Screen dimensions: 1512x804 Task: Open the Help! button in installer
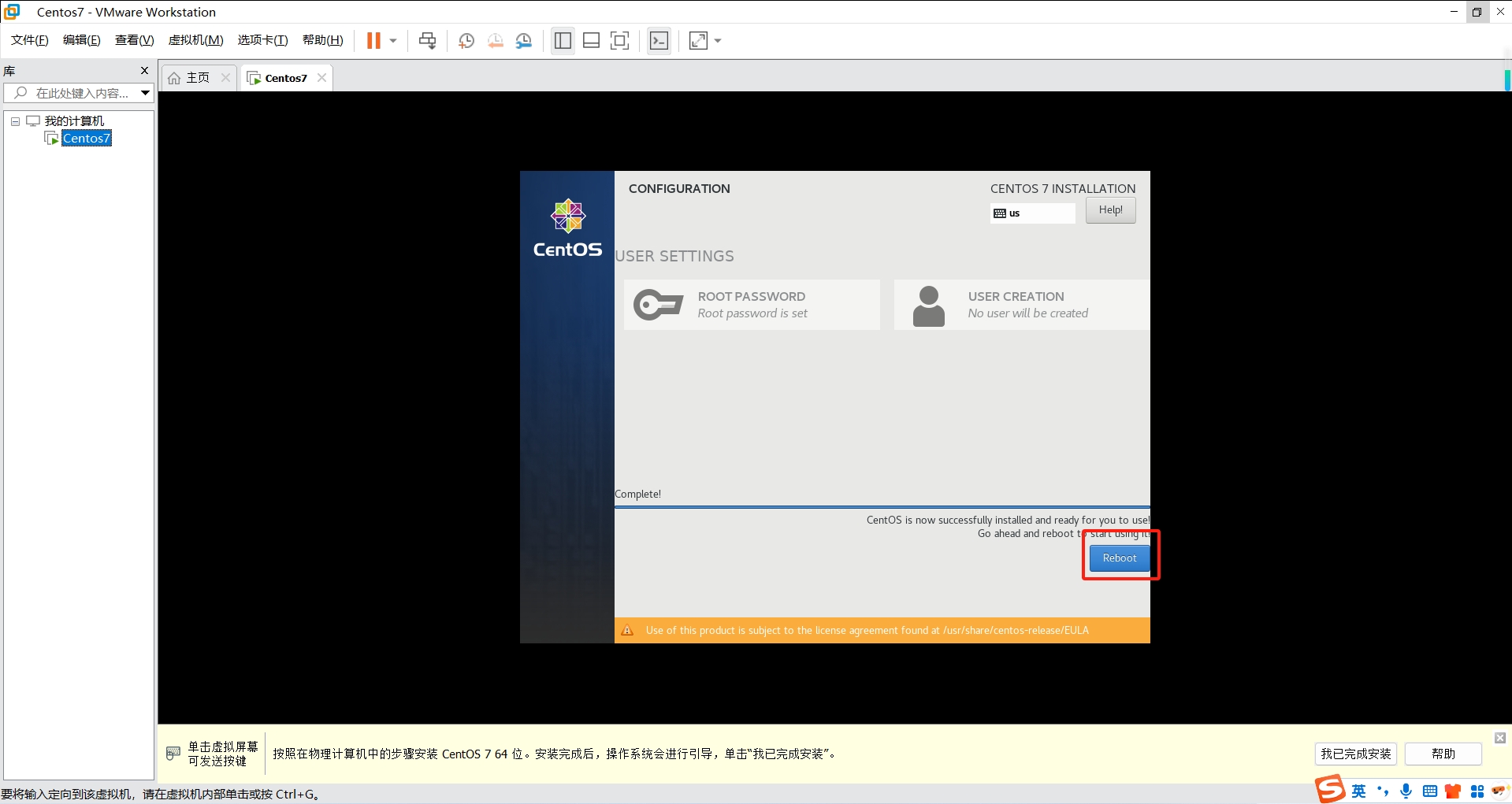pyautogui.click(x=1110, y=210)
